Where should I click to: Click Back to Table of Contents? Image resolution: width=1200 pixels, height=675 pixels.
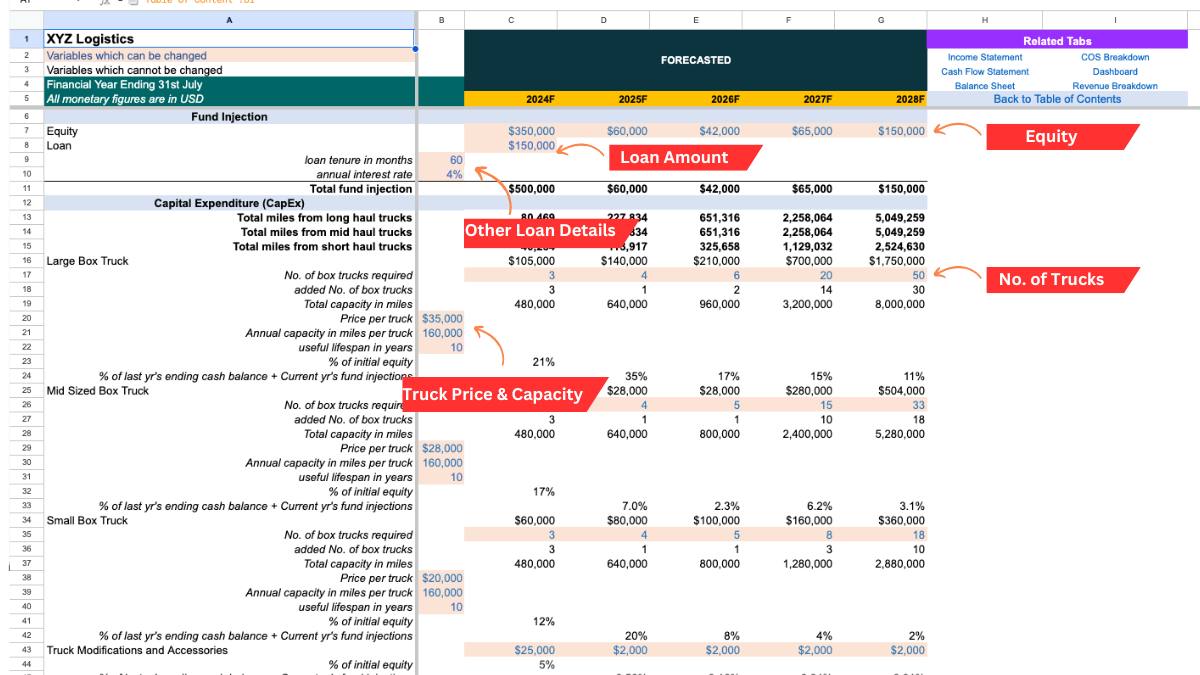(x=1057, y=99)
